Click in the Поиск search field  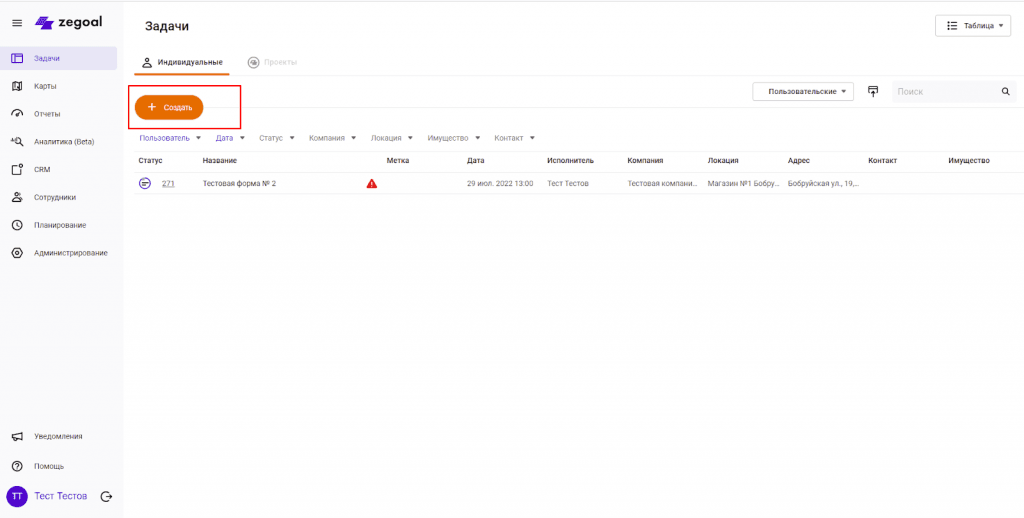(945, 92)
